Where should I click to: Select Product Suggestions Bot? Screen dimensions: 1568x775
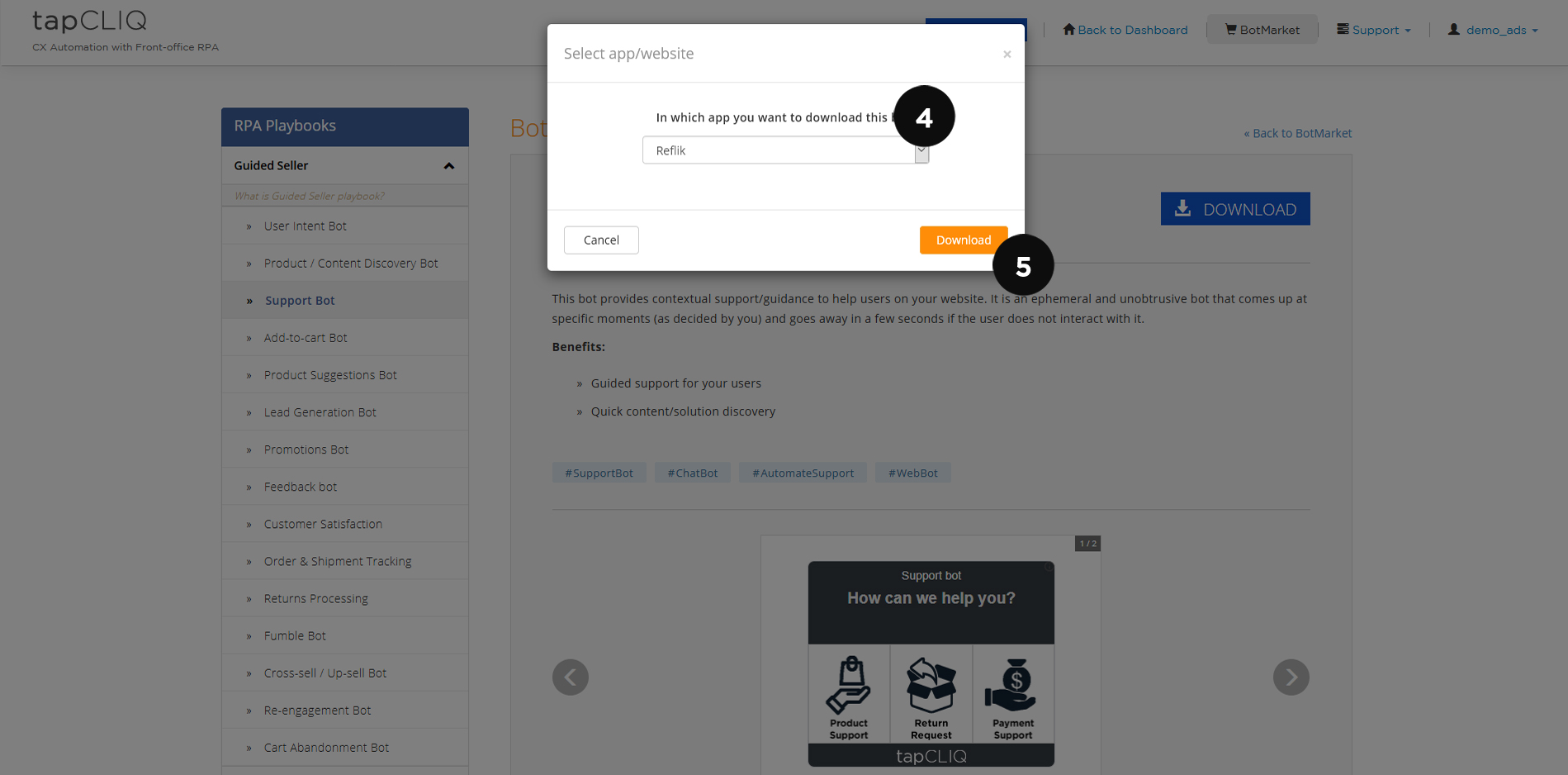(345, 374)
